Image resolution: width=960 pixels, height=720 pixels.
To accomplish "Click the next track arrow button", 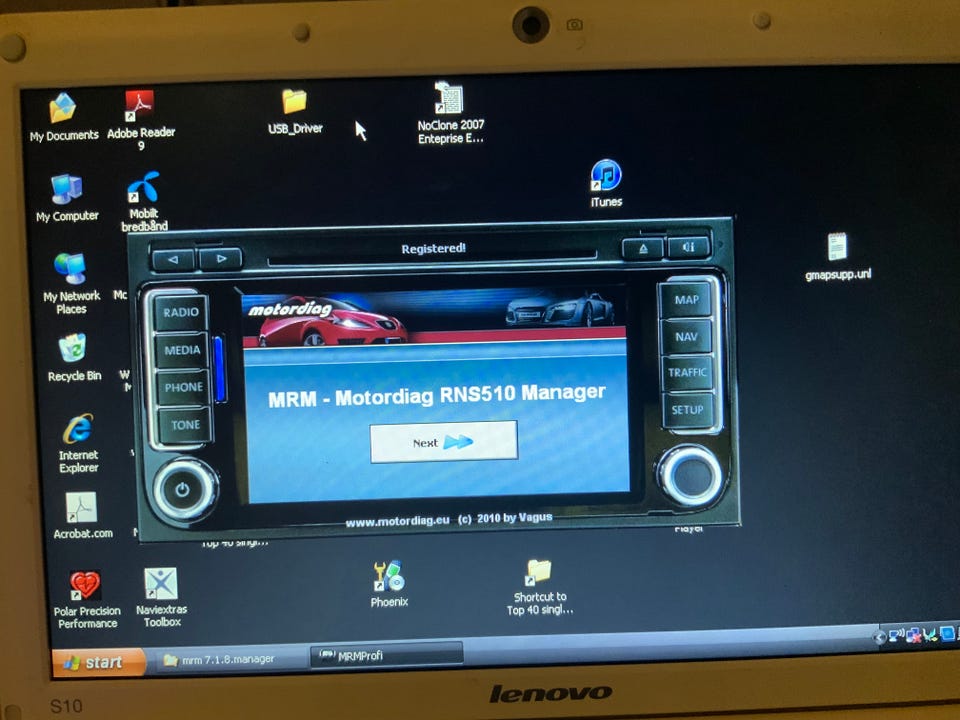I will [x=220, y=258].
